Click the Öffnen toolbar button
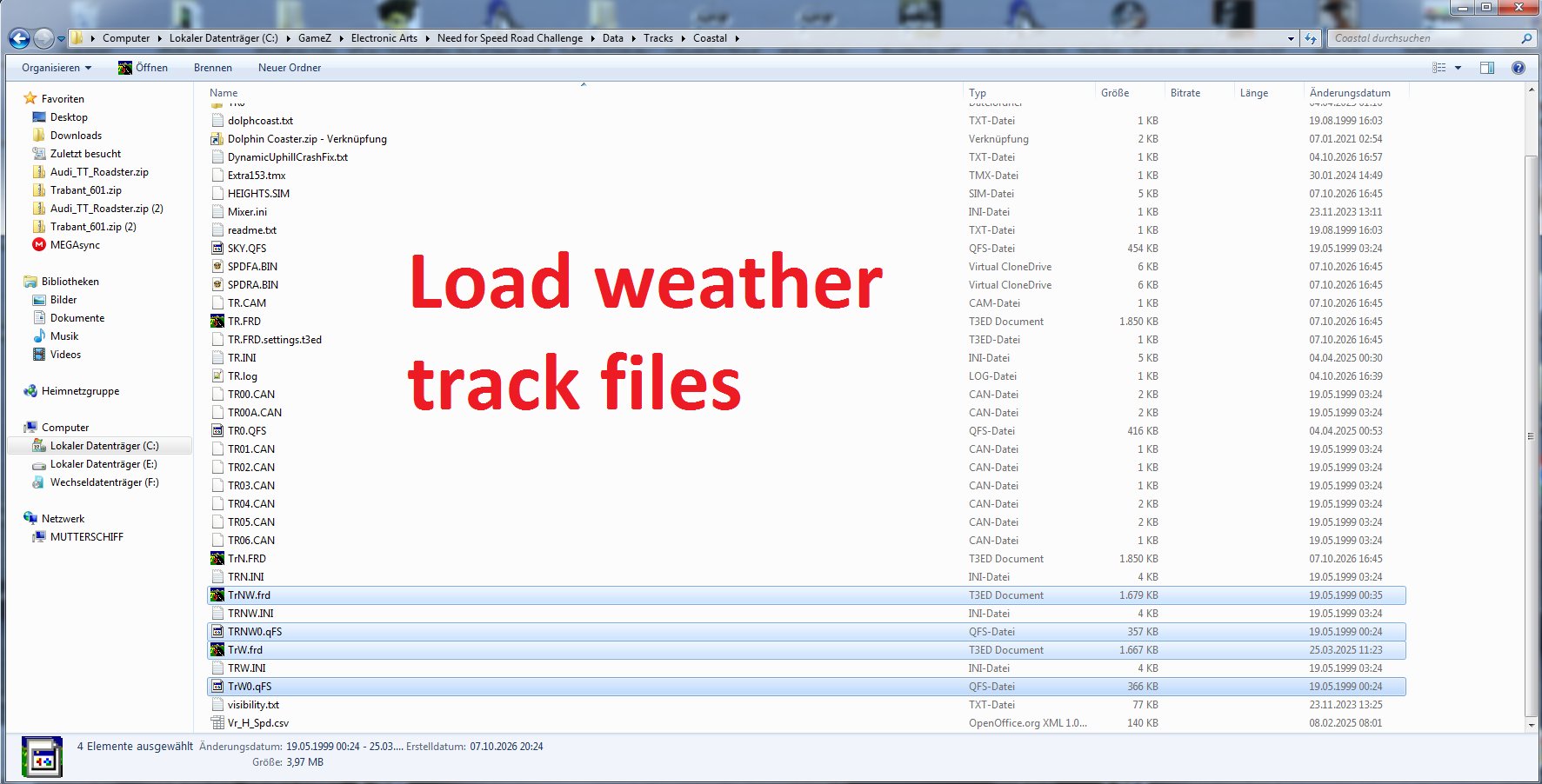This screenshot has width=1542, height=784. (144, 68)
